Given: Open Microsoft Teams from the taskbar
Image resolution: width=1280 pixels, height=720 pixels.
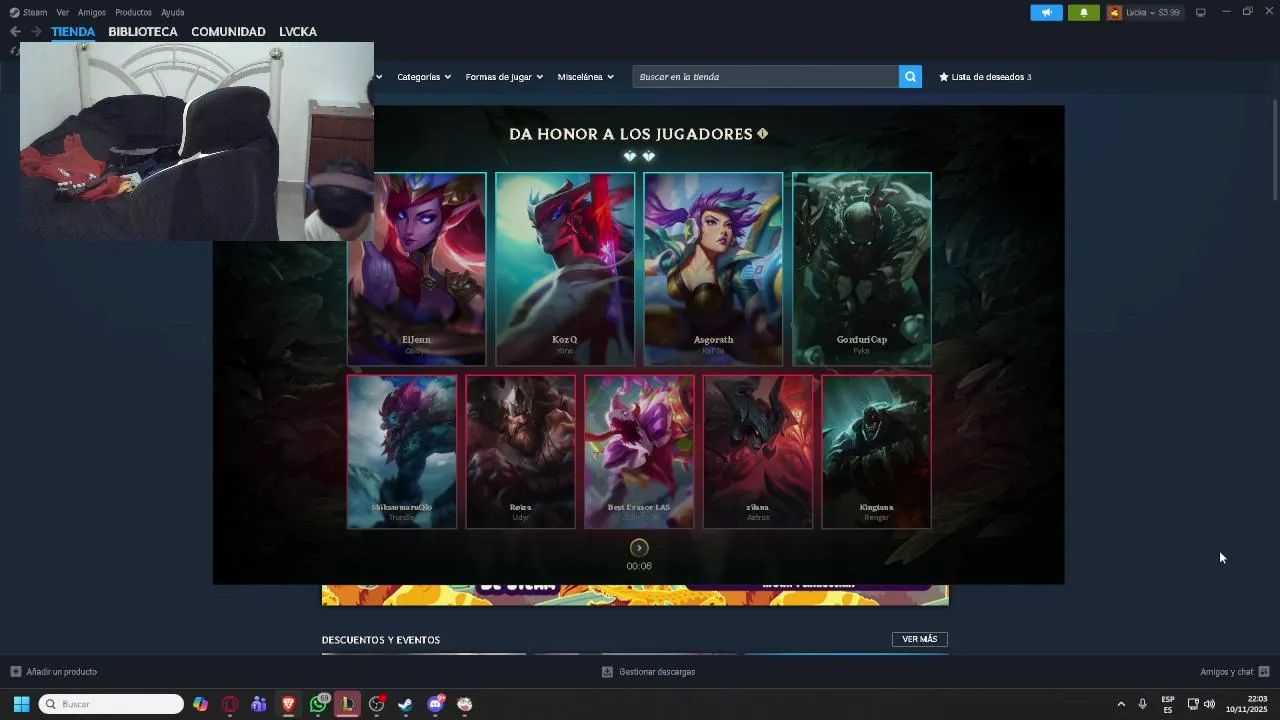Looking at the screenshot, I should pyautogui.click(x=259, y=704).
